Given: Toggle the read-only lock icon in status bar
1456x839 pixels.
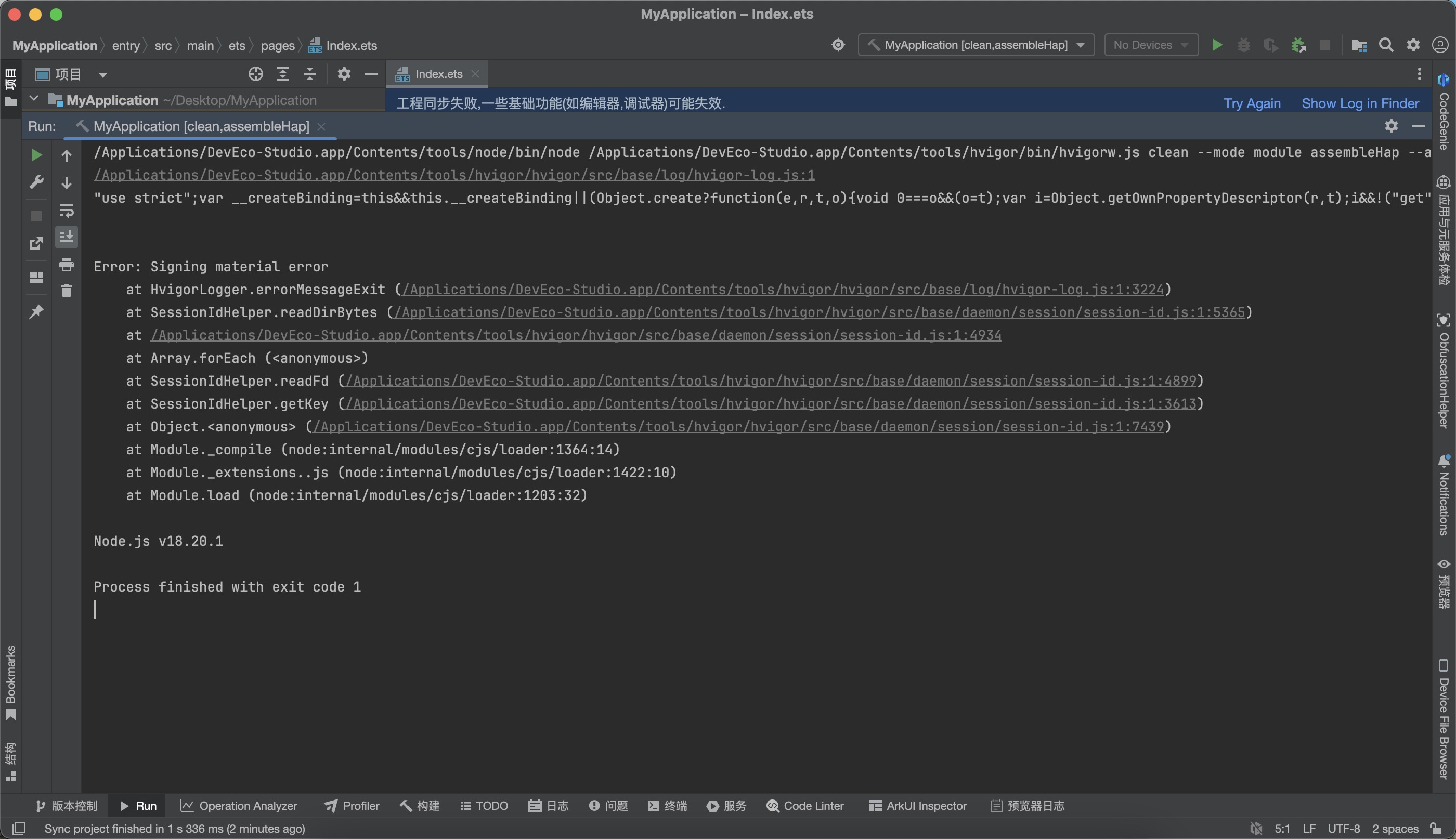Looking at the screenshot, I should [1435, 828].
